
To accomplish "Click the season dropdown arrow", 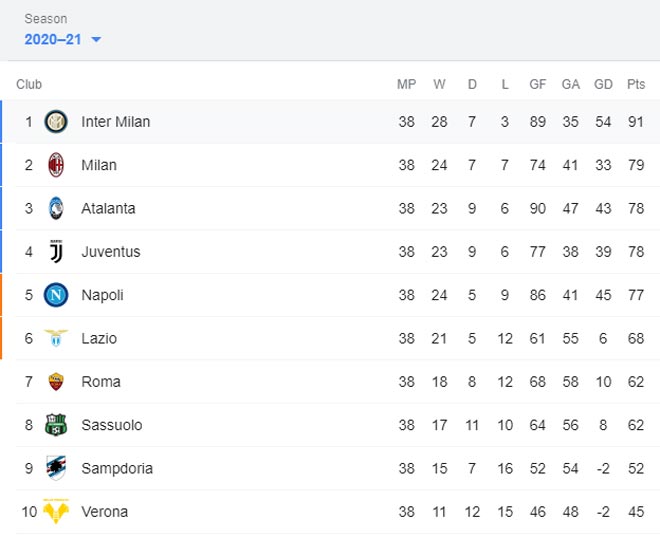I will [x=96, y=40].
